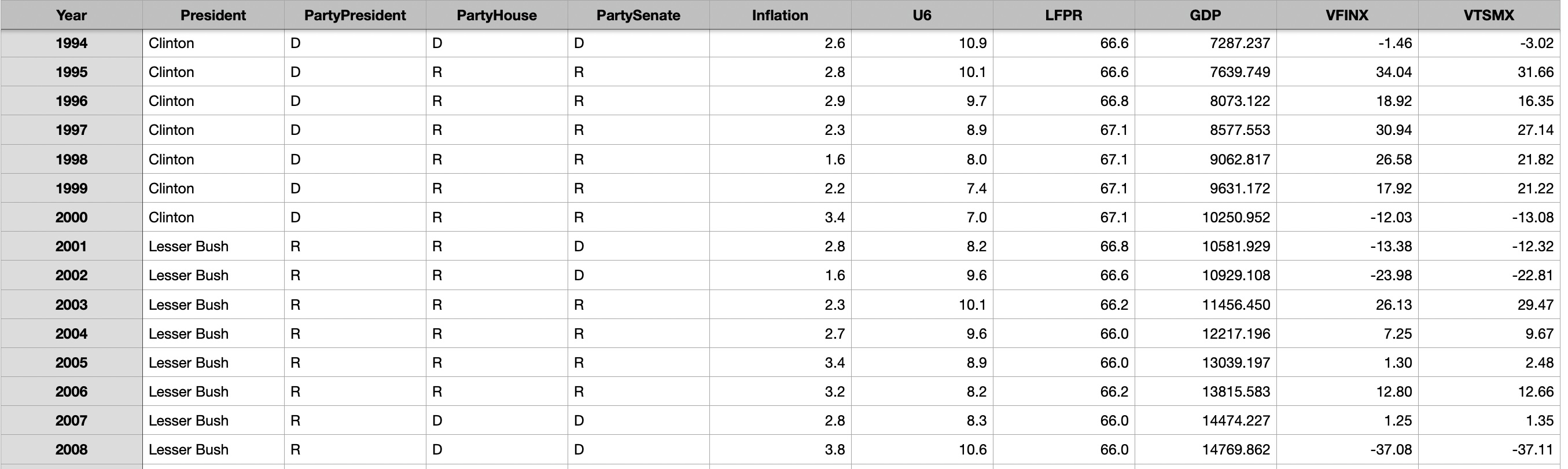Click the VTSMX cell showing 31.66
1568x469 pixels.
(x=1489, y=72)
